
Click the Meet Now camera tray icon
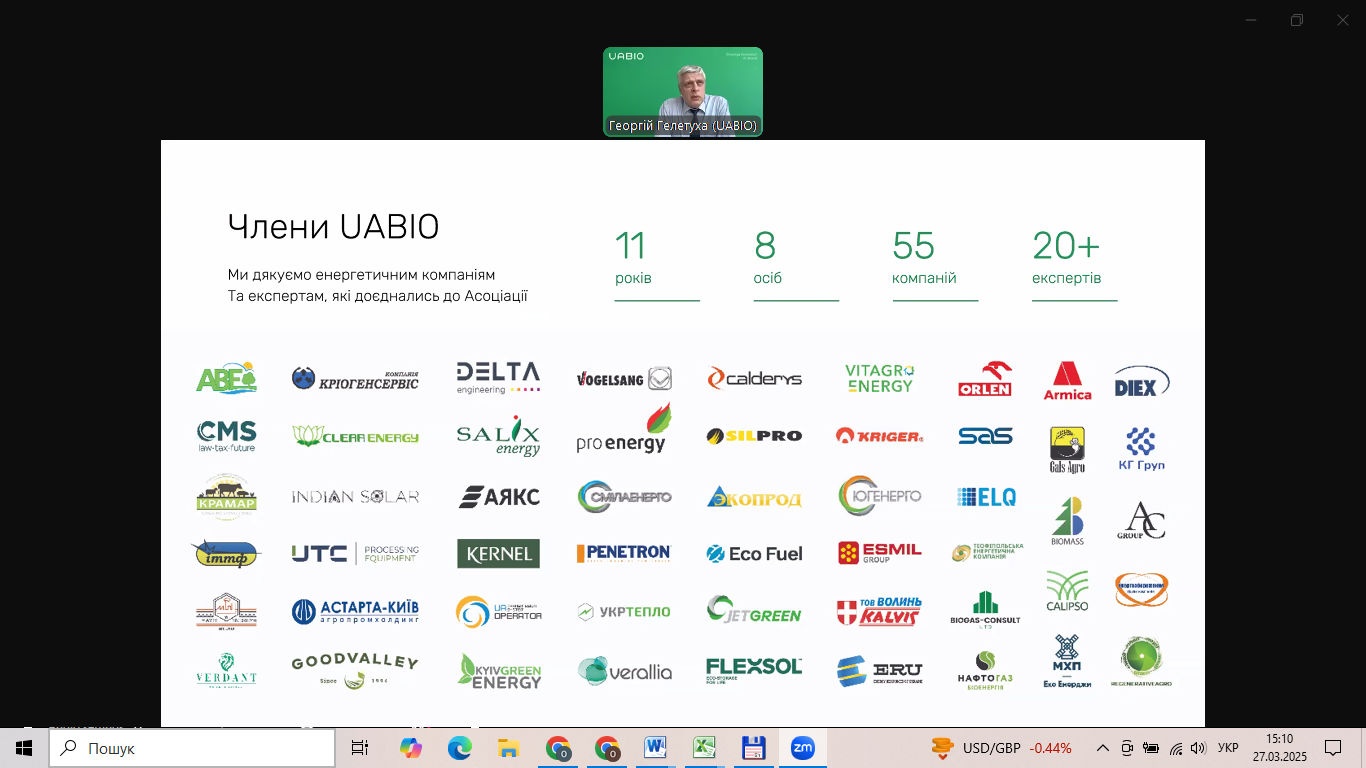[1127, 748]
